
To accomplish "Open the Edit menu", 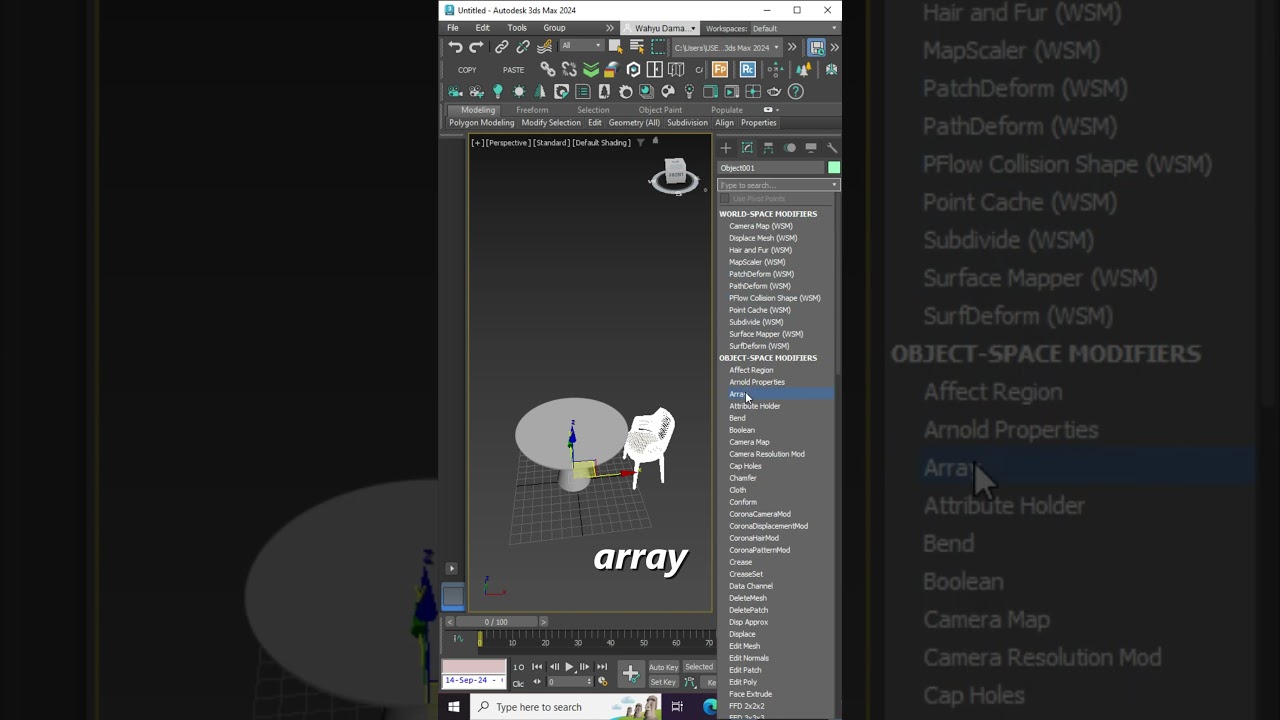I will tap(483, 28).
